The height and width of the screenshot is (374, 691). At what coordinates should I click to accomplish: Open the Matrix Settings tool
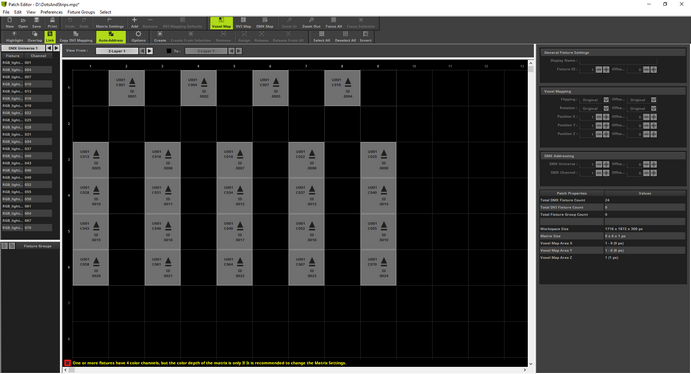pyautogui.click(x=110, y=23)
